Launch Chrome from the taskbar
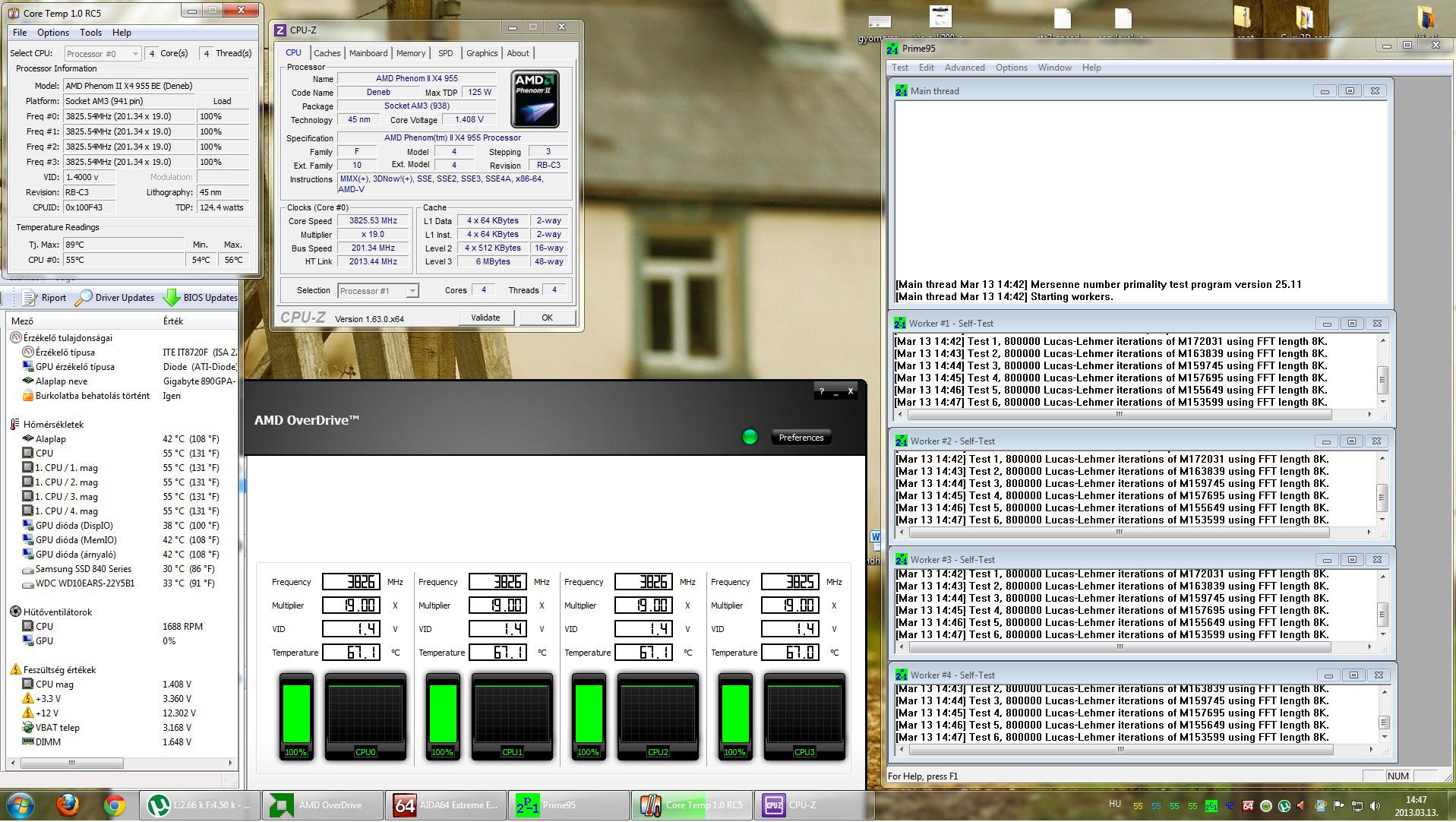Viewport: 1456px width, 822px height. pos(114,805)
